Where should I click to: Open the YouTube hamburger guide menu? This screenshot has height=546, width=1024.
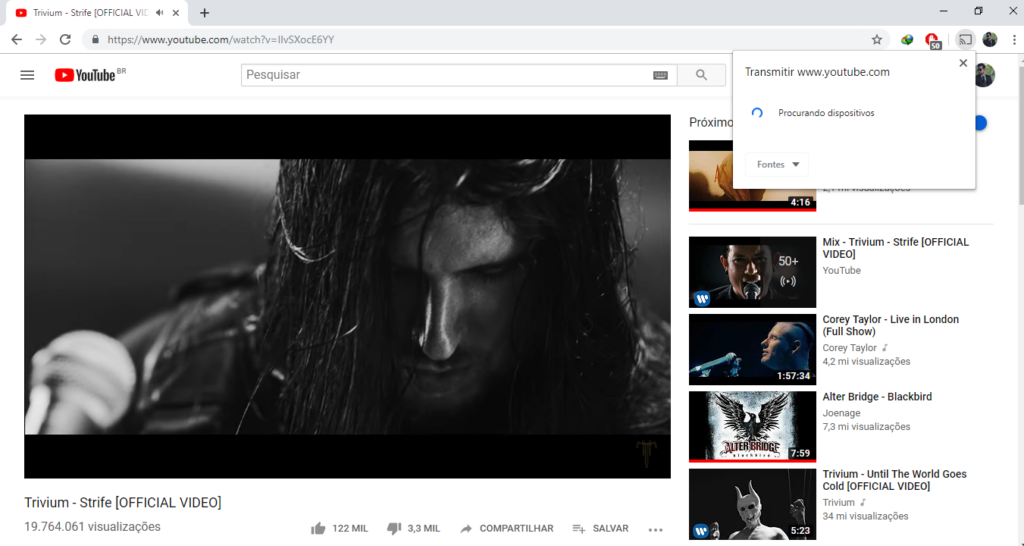click(27, 75)
